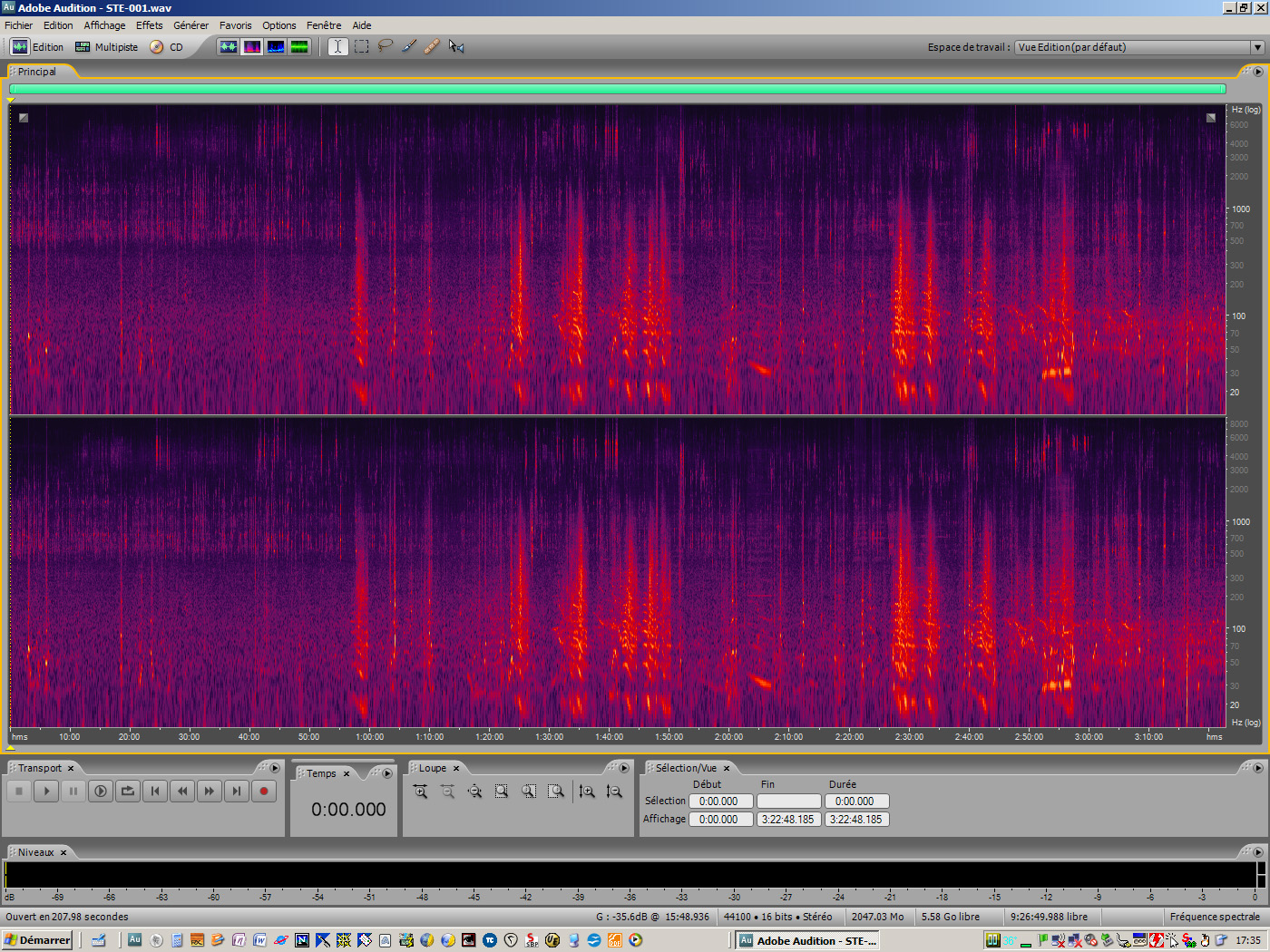Toggle looped playback in Transport
The width and height of the screenshot is (1270, 952).
[128, 791]
